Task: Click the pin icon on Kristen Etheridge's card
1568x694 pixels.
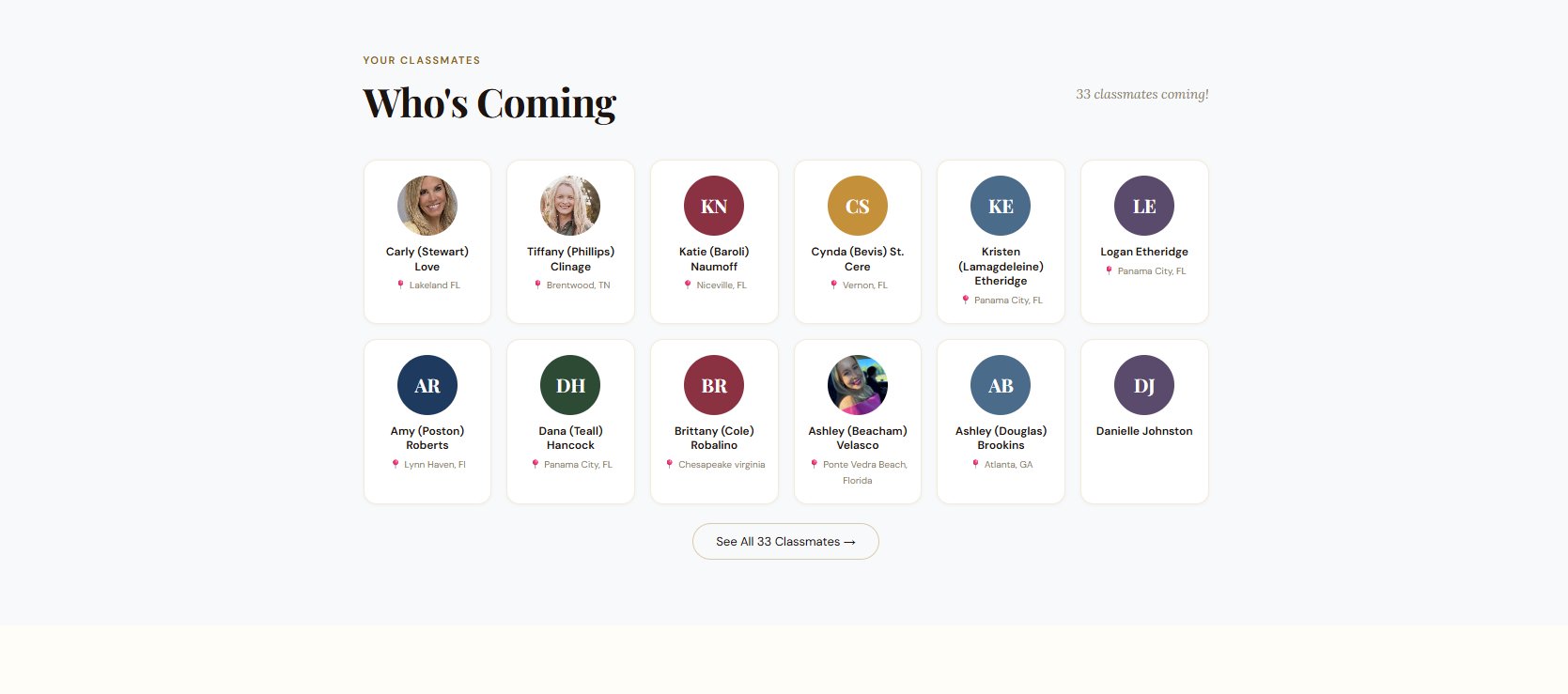Action: (x=965, y=300)
